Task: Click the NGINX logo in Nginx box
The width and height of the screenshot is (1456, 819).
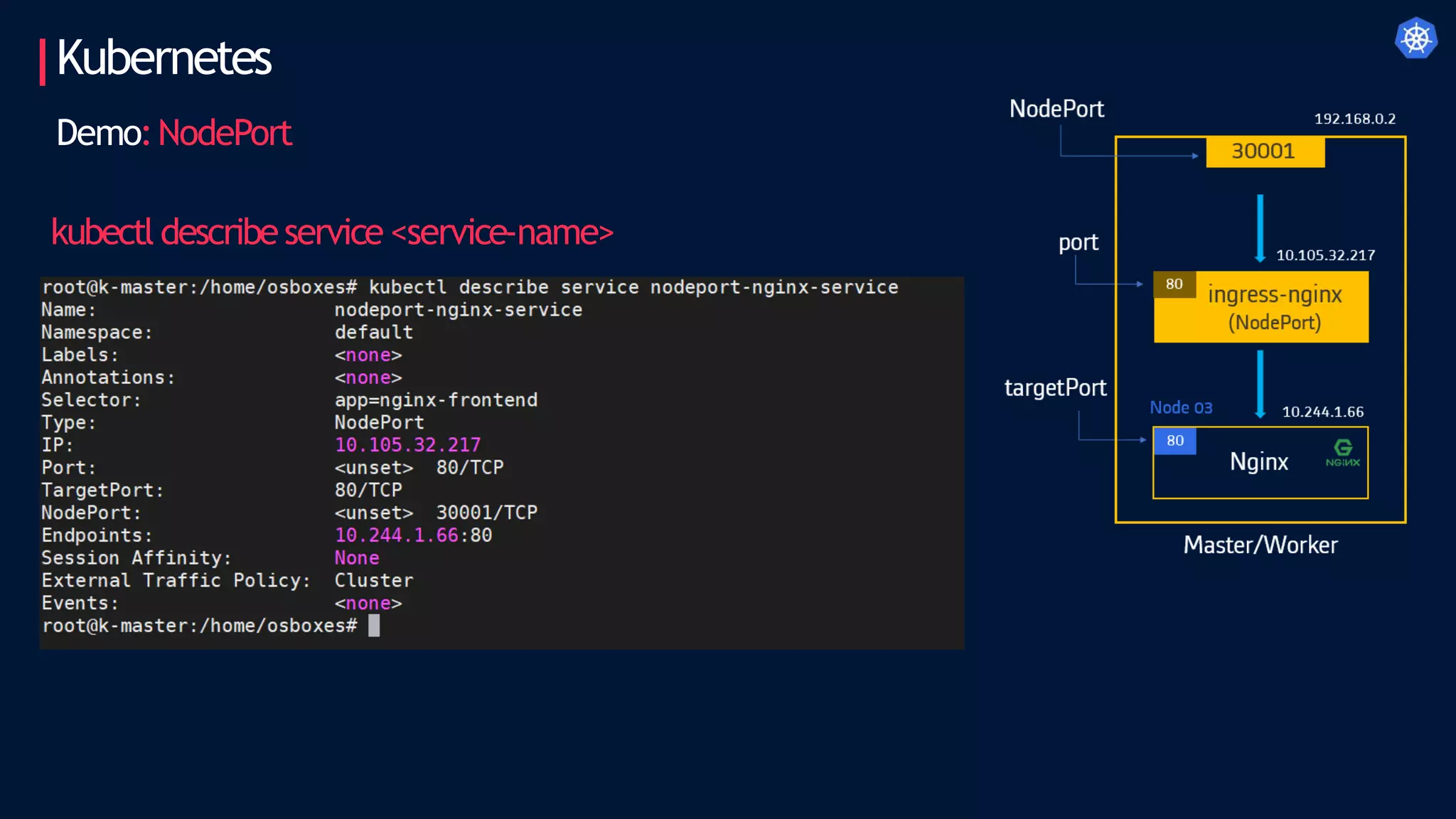Action: [x=1342, y=453]
